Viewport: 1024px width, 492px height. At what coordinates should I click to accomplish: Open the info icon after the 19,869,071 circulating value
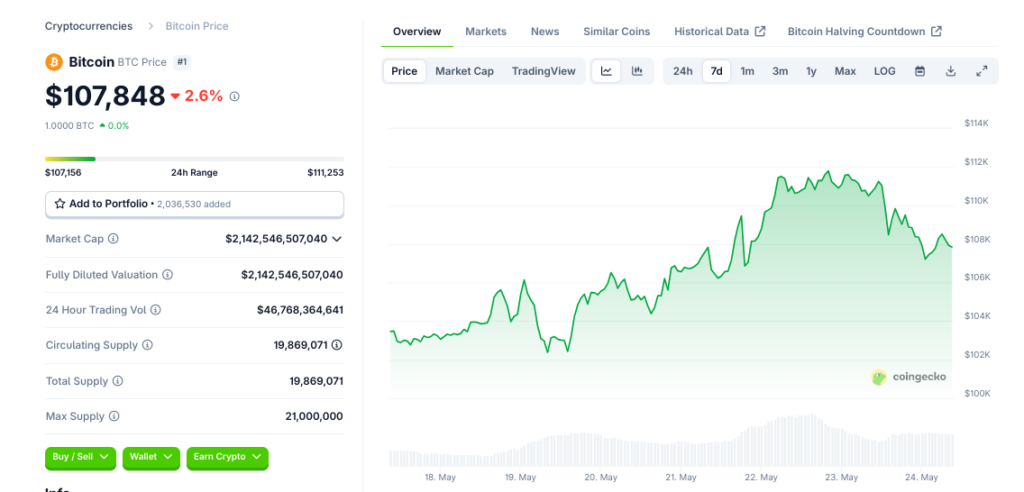337,345
